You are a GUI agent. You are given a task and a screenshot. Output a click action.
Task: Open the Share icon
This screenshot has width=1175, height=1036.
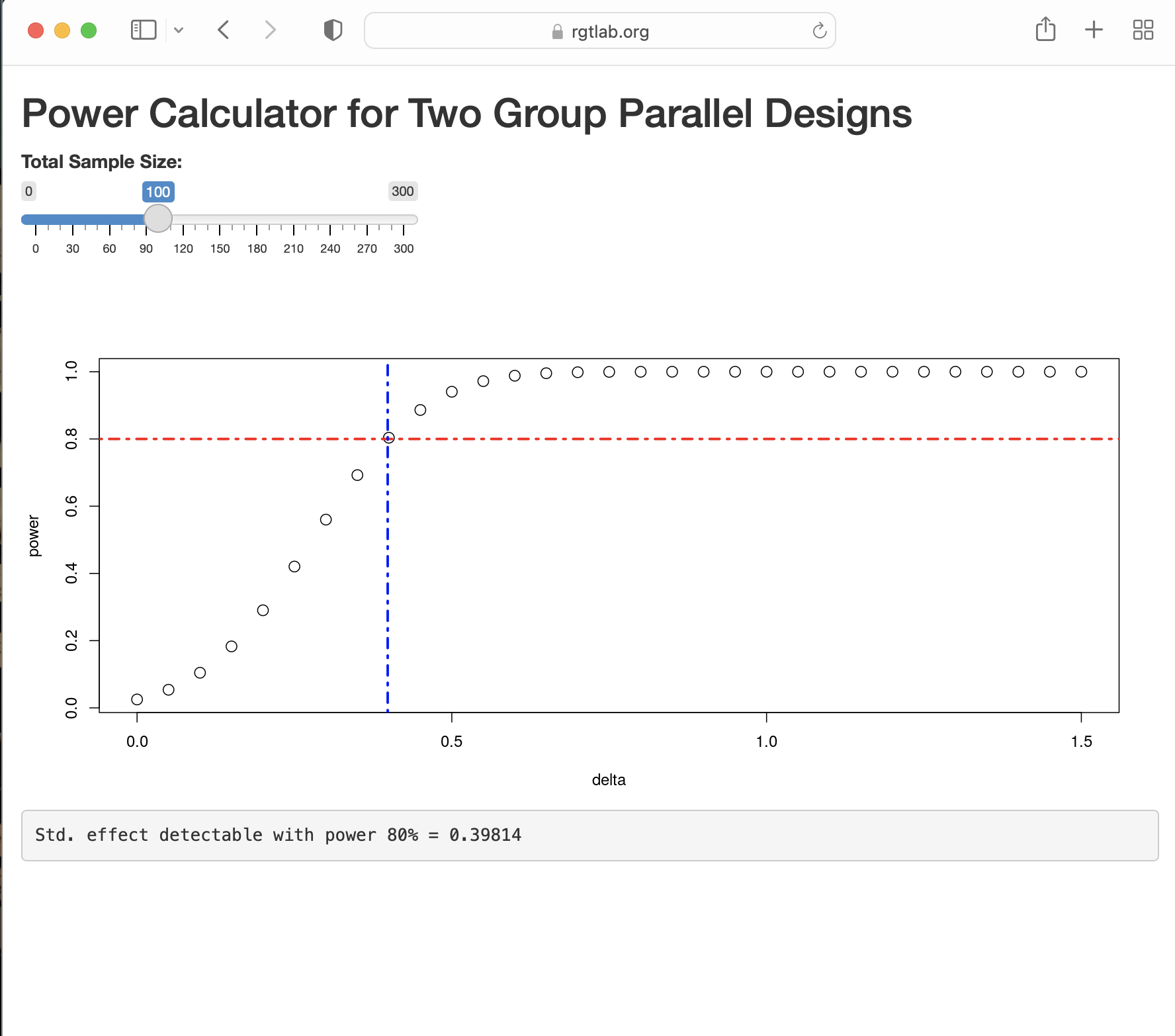[1045, 29]
